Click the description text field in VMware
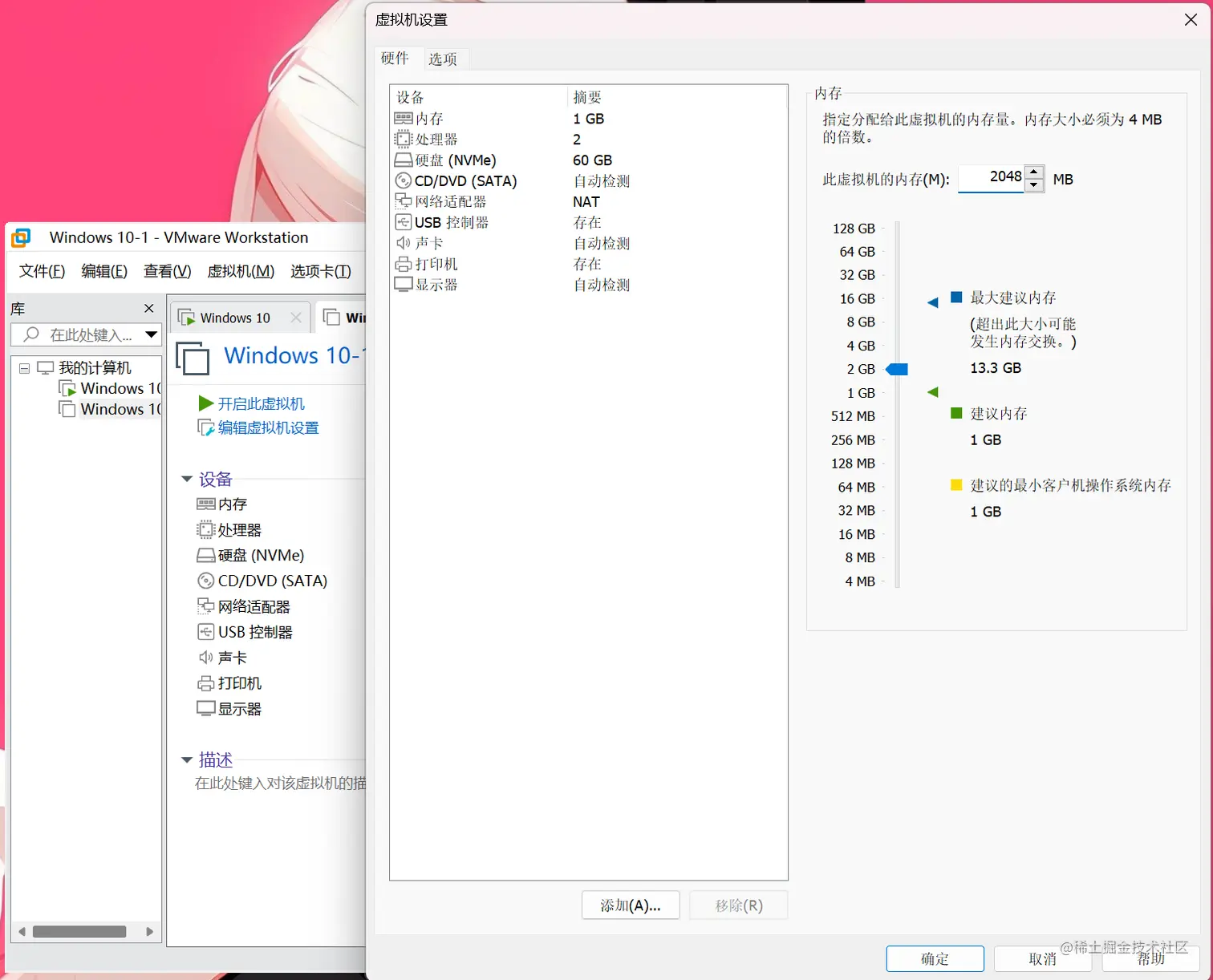The image size is (1213, 980). [279, 784]
